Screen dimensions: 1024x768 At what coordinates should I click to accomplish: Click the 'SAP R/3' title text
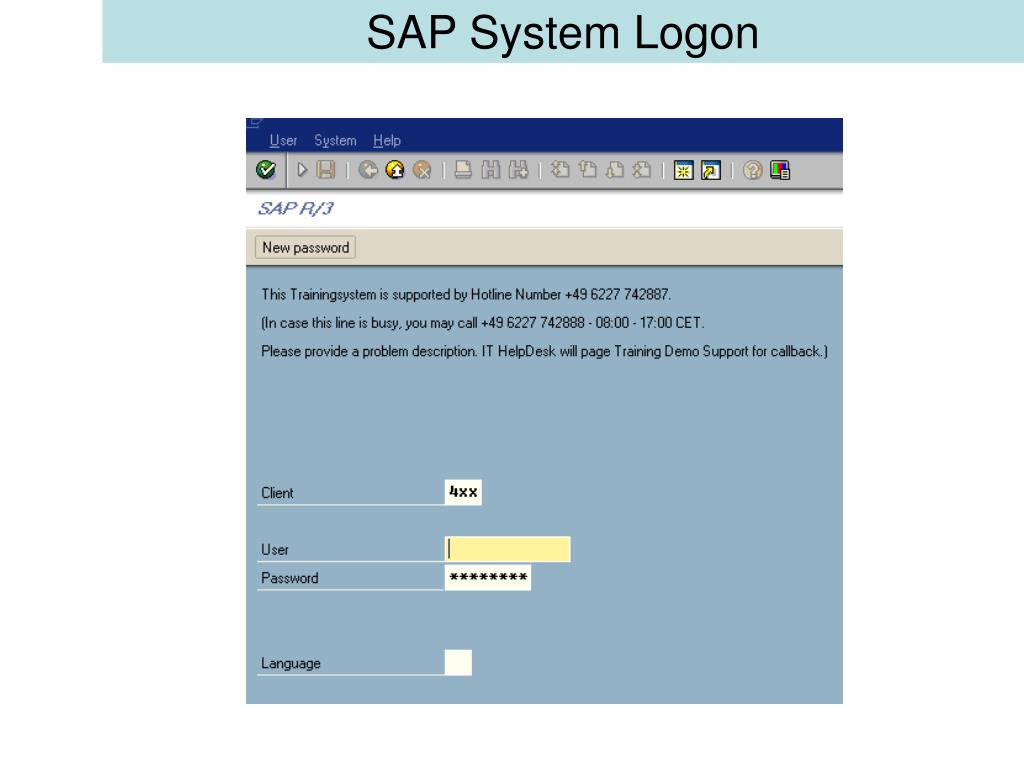[x=296, y=208]
